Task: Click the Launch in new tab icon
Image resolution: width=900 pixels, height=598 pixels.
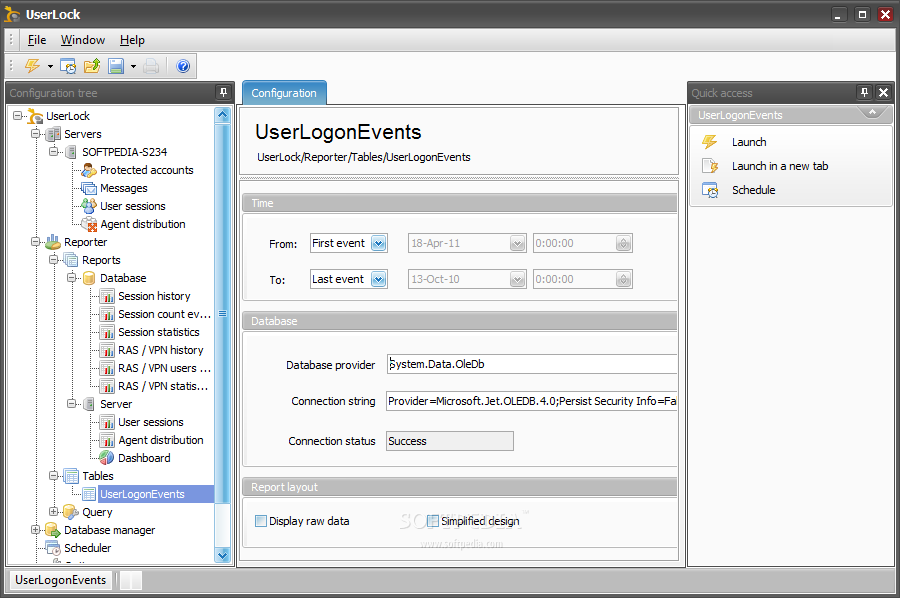Action: coord(710,166)
